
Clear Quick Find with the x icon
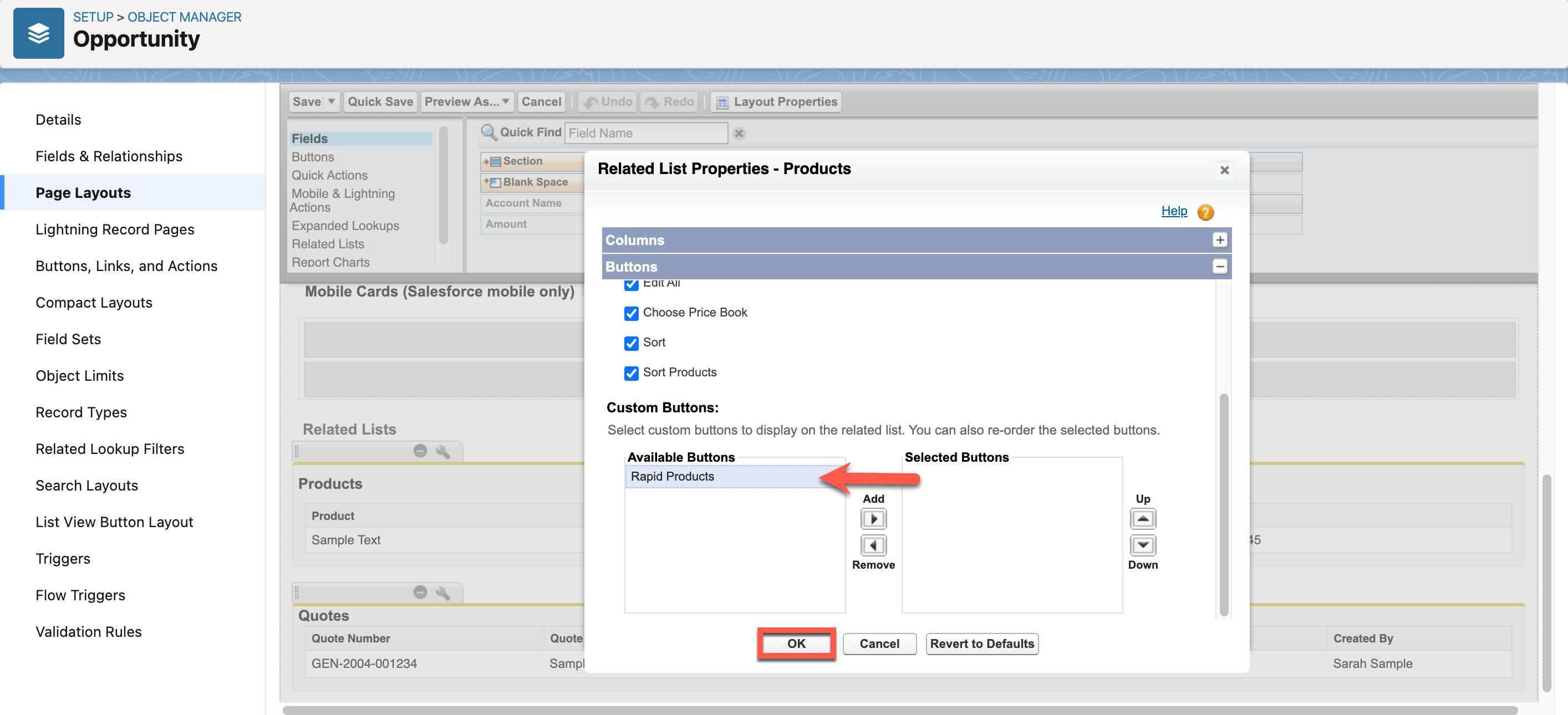click(x=739, y=132)
